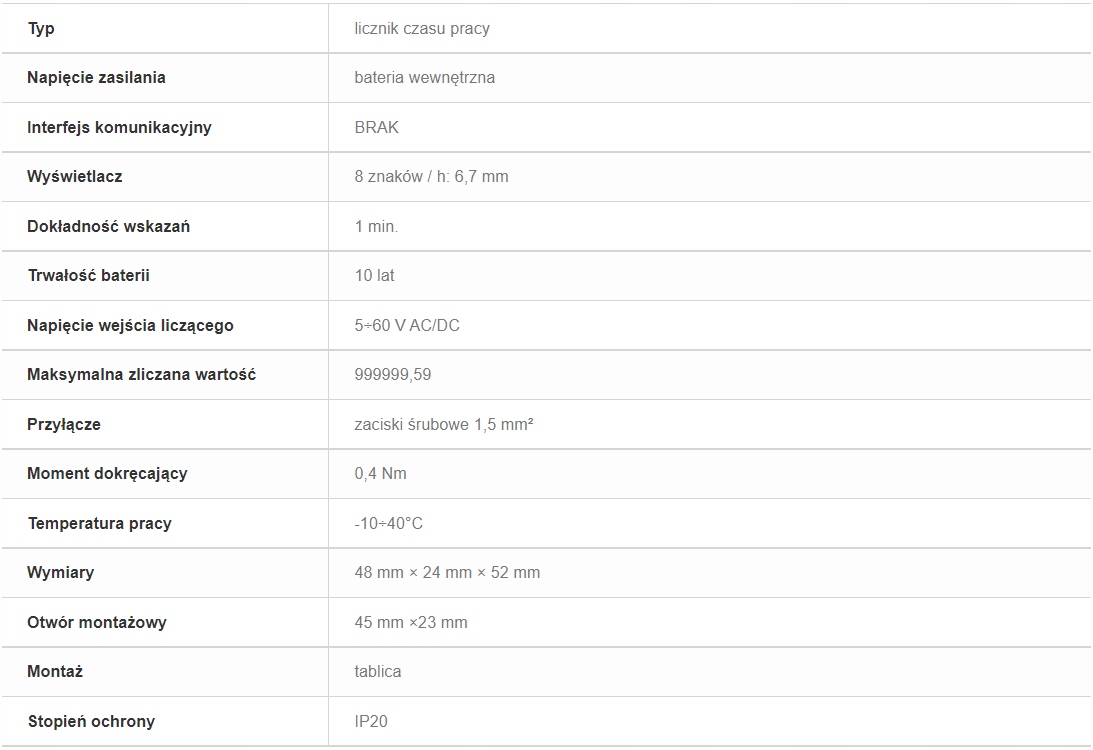Click "zaciski śrubowe 1,5 mm²" text

(x=443, y=424)
